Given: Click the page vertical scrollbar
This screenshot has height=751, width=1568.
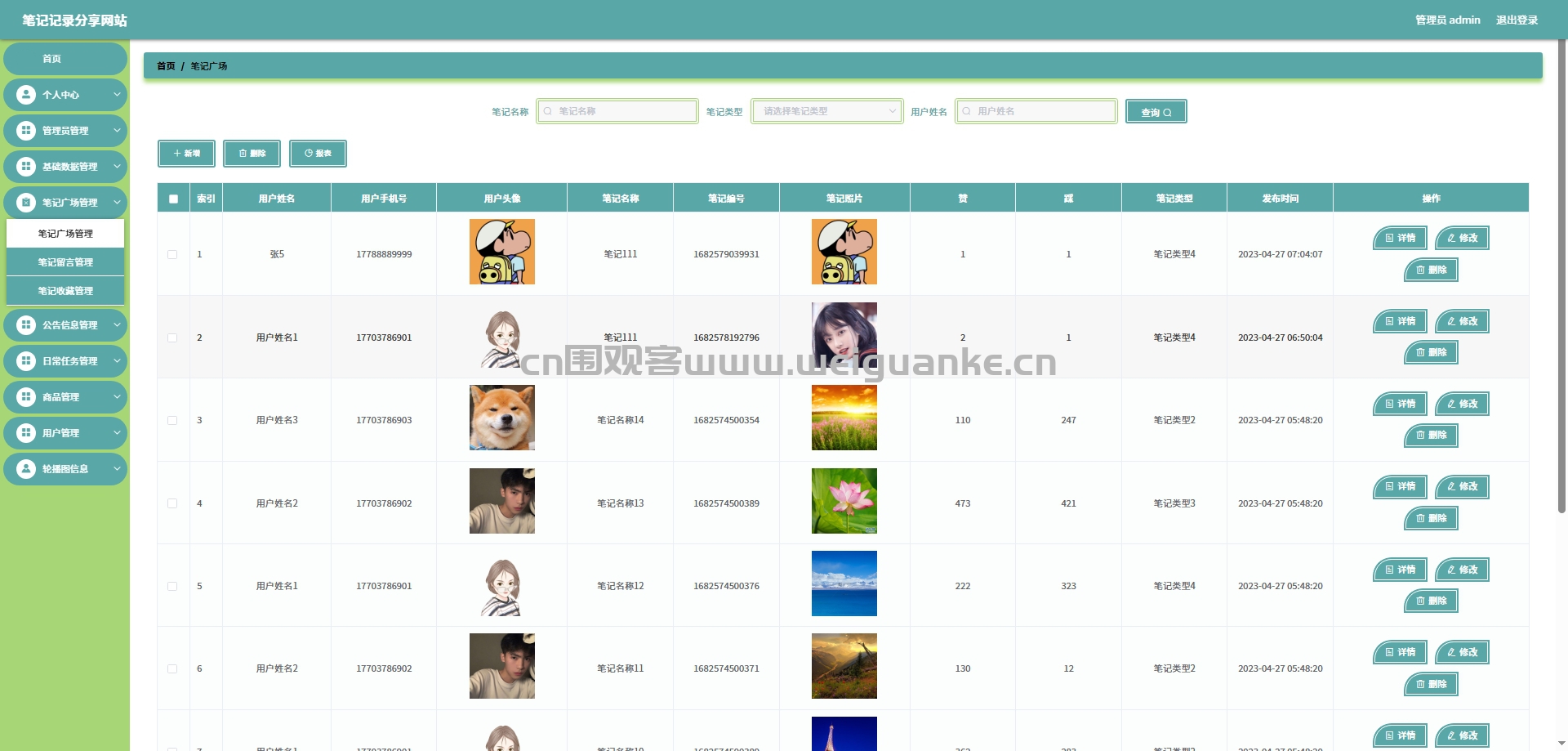Looking at the screenshot, I should pos(1561,278).
